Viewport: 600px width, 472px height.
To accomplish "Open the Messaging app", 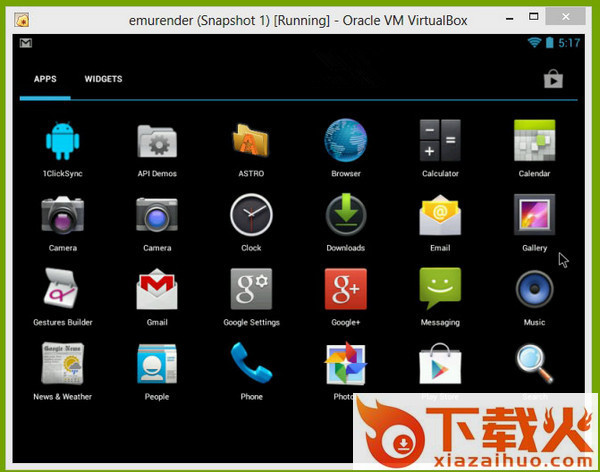I will (x=440, y=290).
